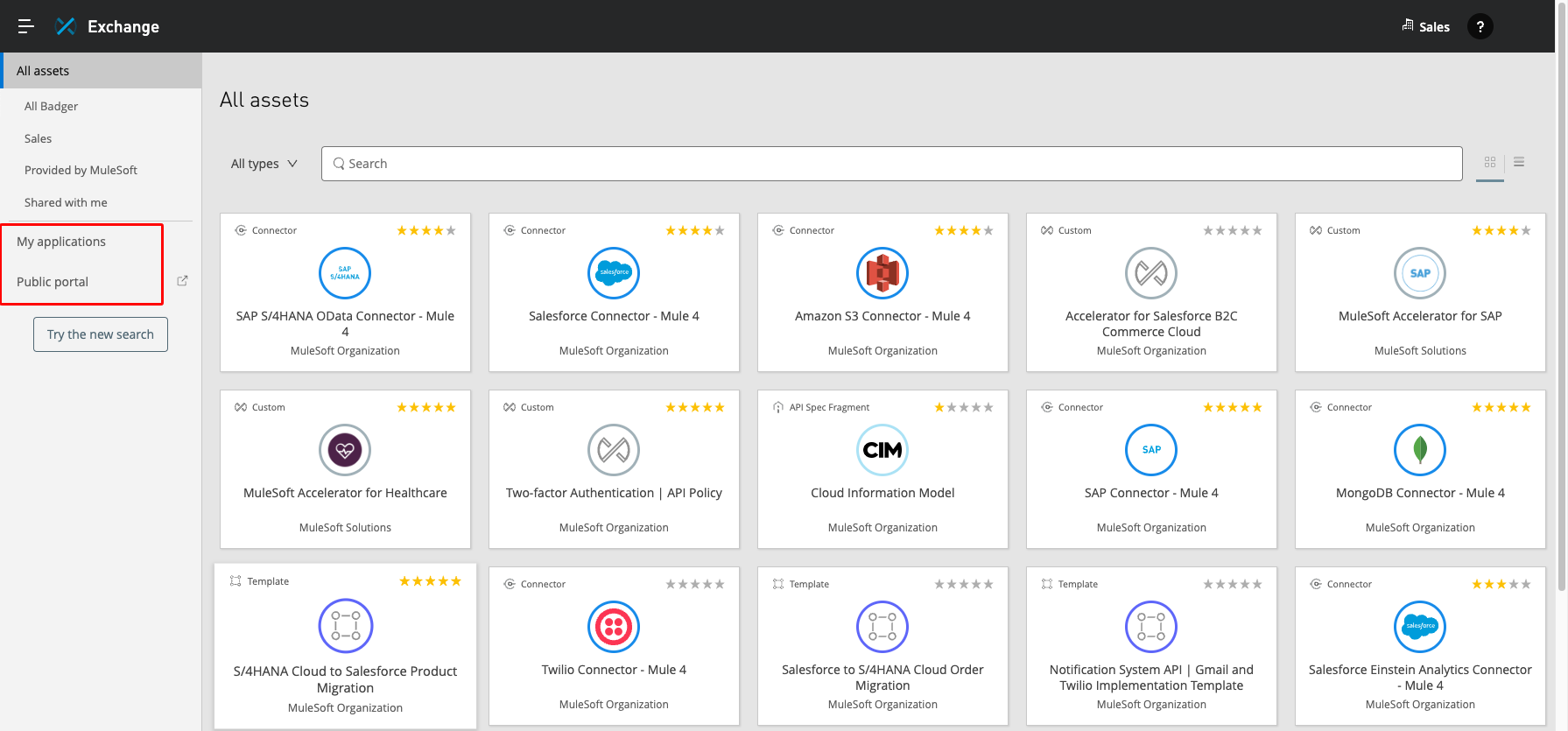The width and height of the screenshot is (1568, 731).
Task: Click the Exchange logo icon
Action: click(66, 26)
